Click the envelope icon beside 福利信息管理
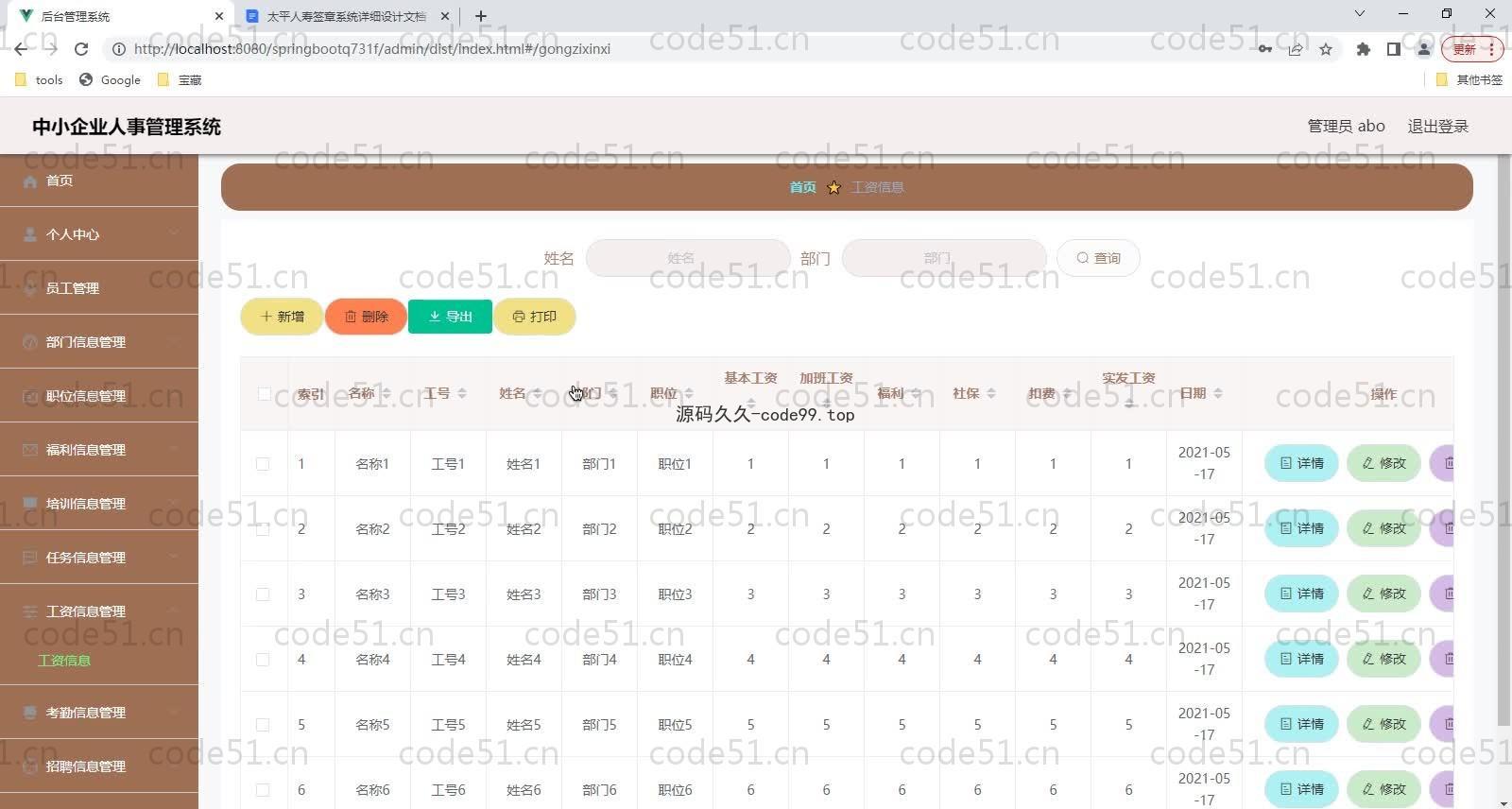 pos(30,450)
